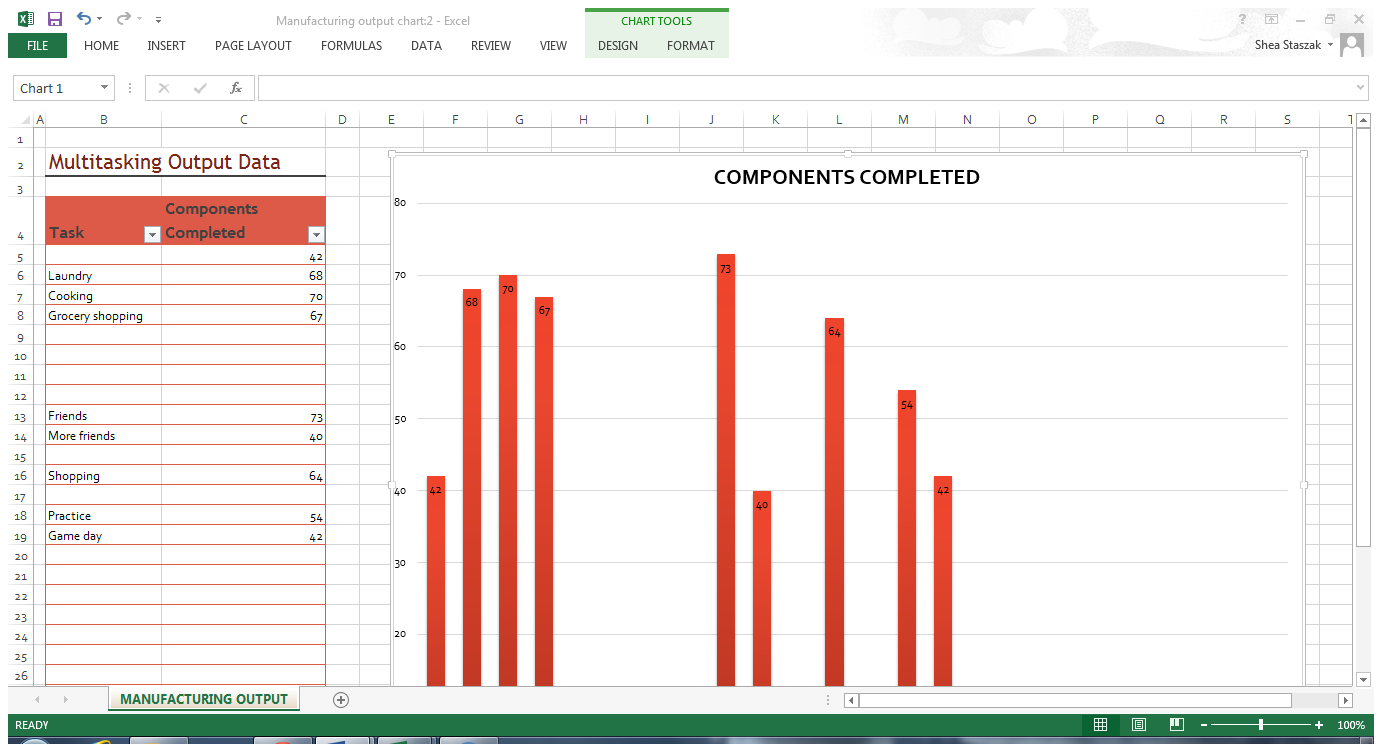Click the Undo arrow icon

click(x=84, y=19)
